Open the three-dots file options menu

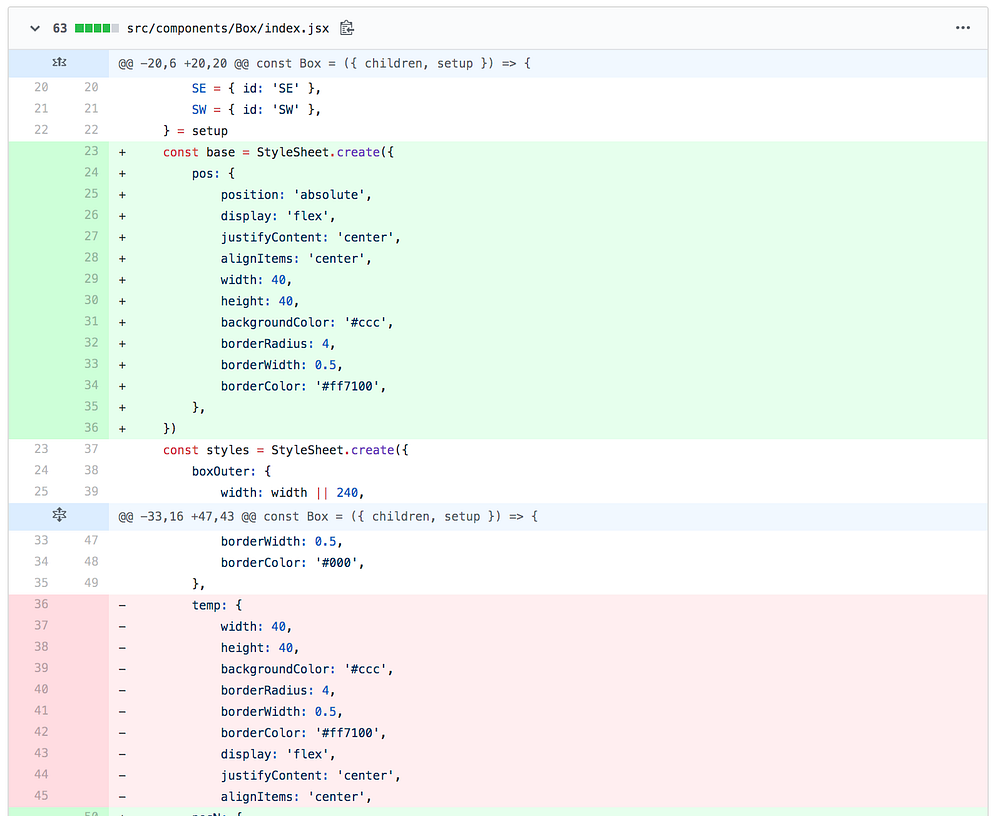click(x=963, y=27)
